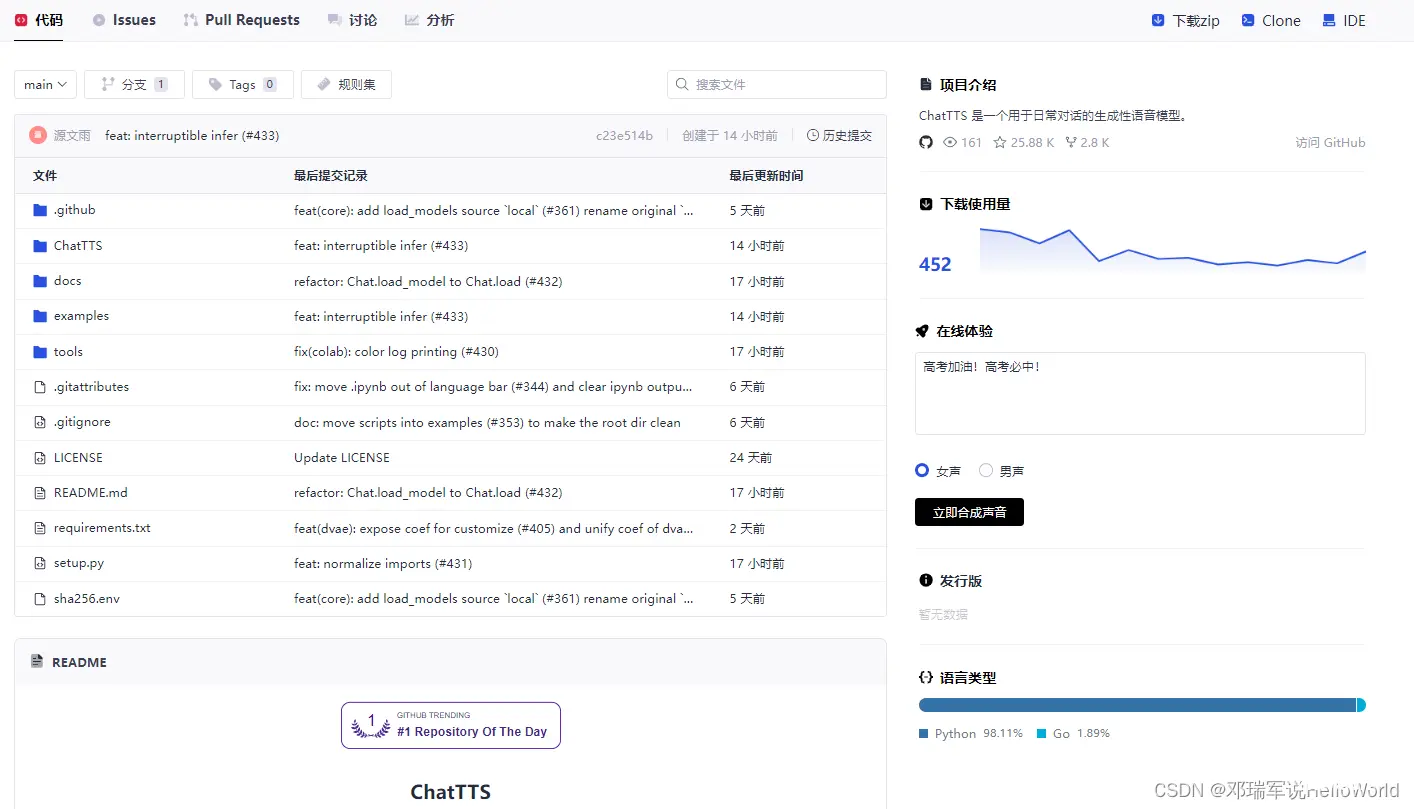Screen dimensions: 1414x809
Task: Click the examples folder icon
Action: pyautogui.click(x=40, y=316)
